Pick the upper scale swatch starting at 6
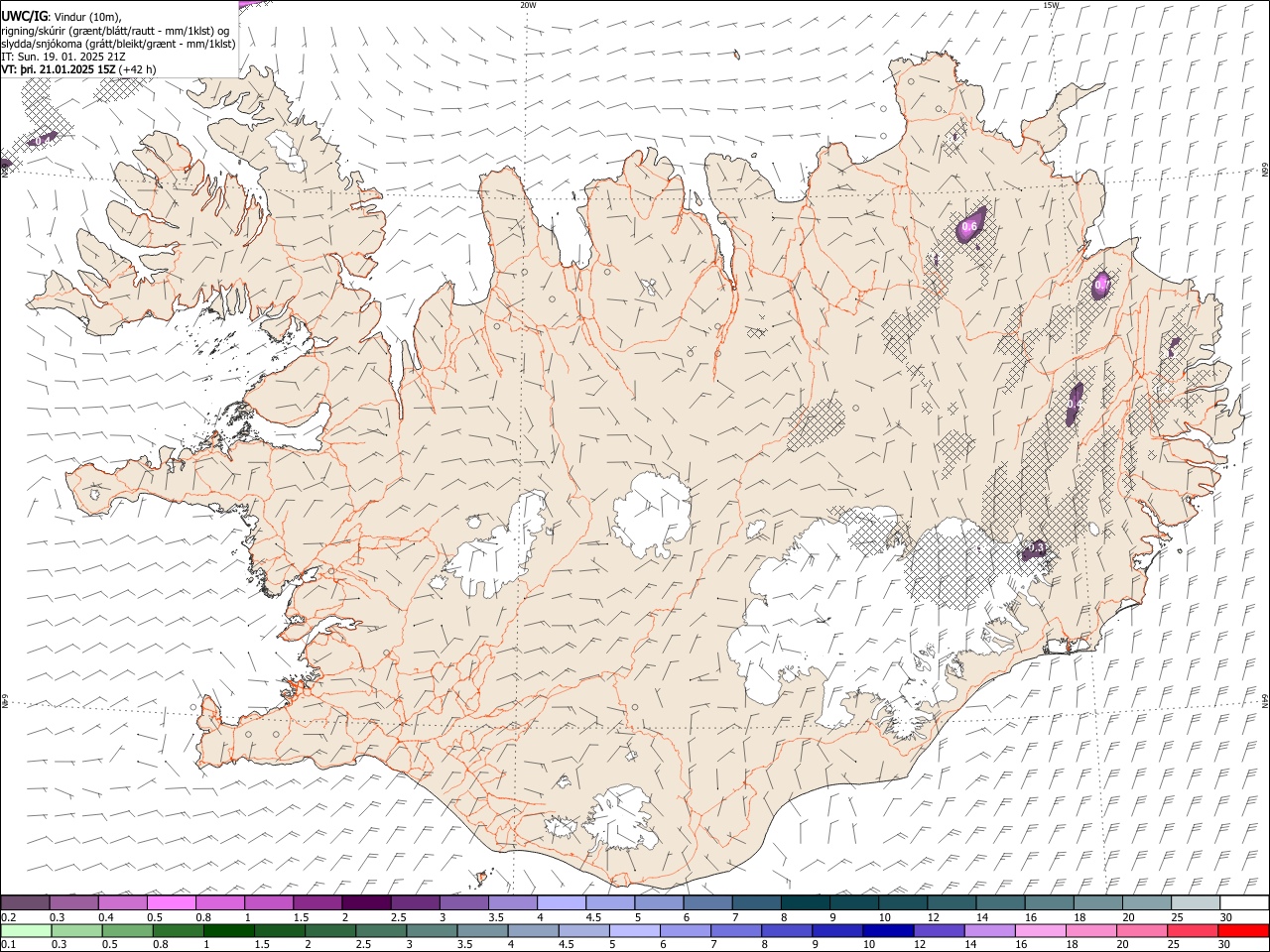Screen dimensions: 1270x952 (x=708, y=902)
